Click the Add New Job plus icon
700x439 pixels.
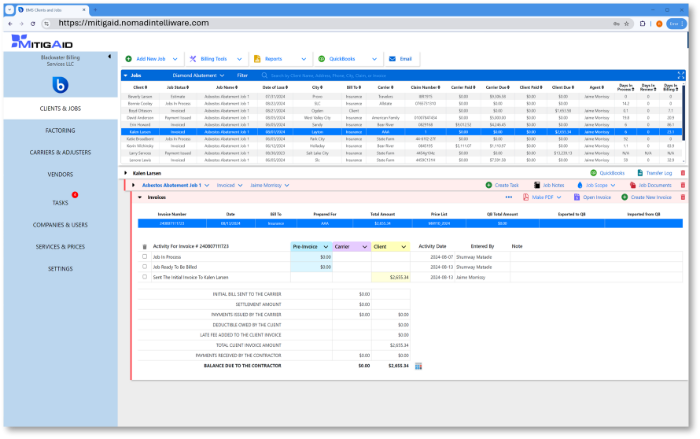pos(129,59)
